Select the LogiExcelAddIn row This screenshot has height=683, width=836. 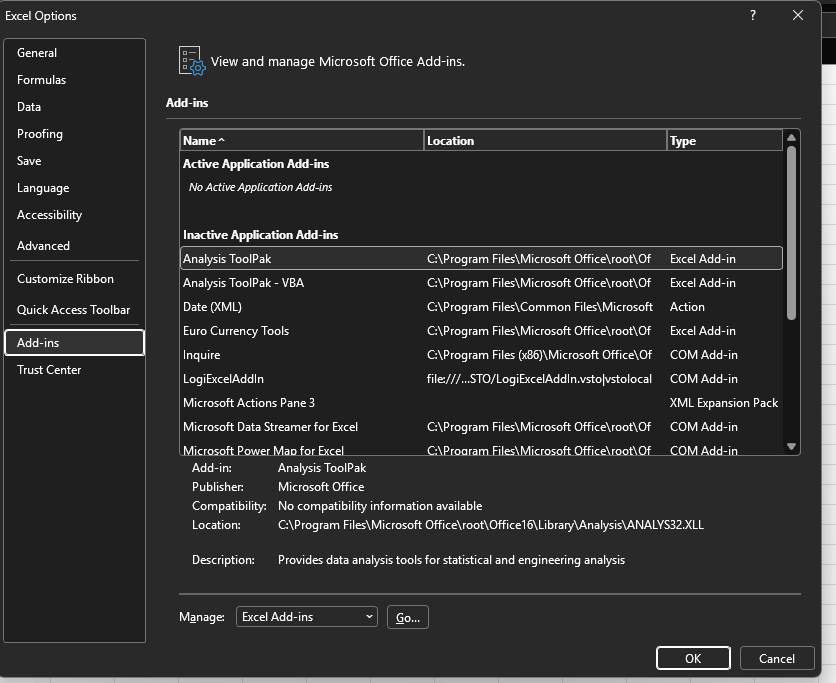[x=481, y=379]
